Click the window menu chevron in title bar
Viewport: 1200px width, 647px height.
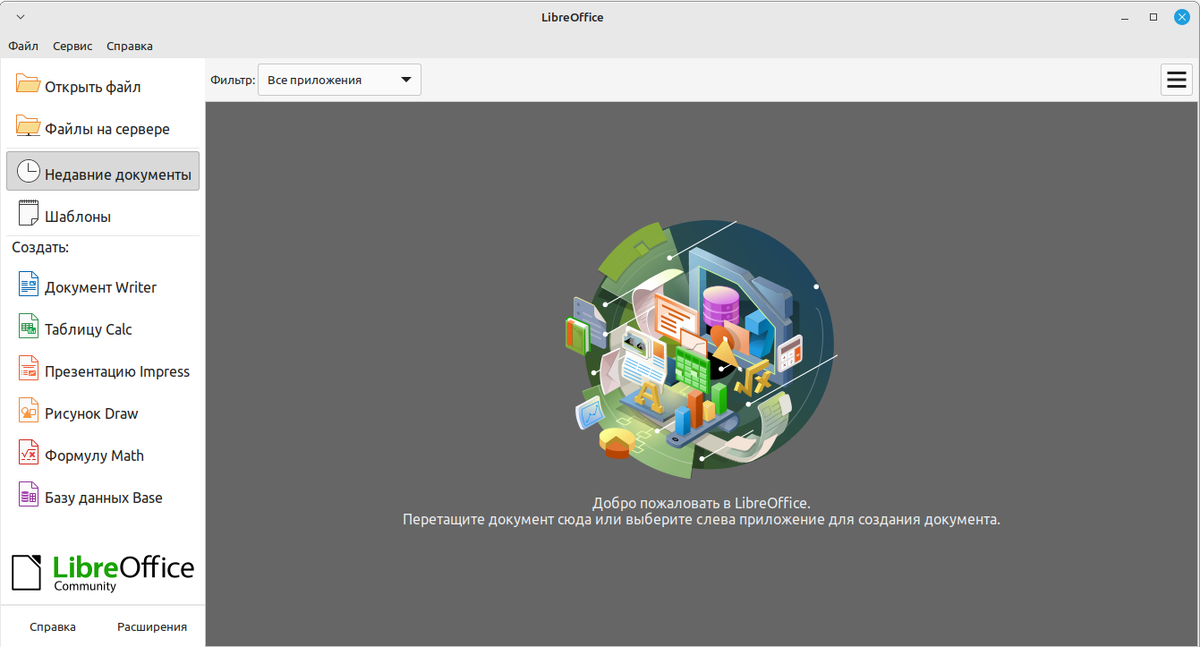point(21,17)
